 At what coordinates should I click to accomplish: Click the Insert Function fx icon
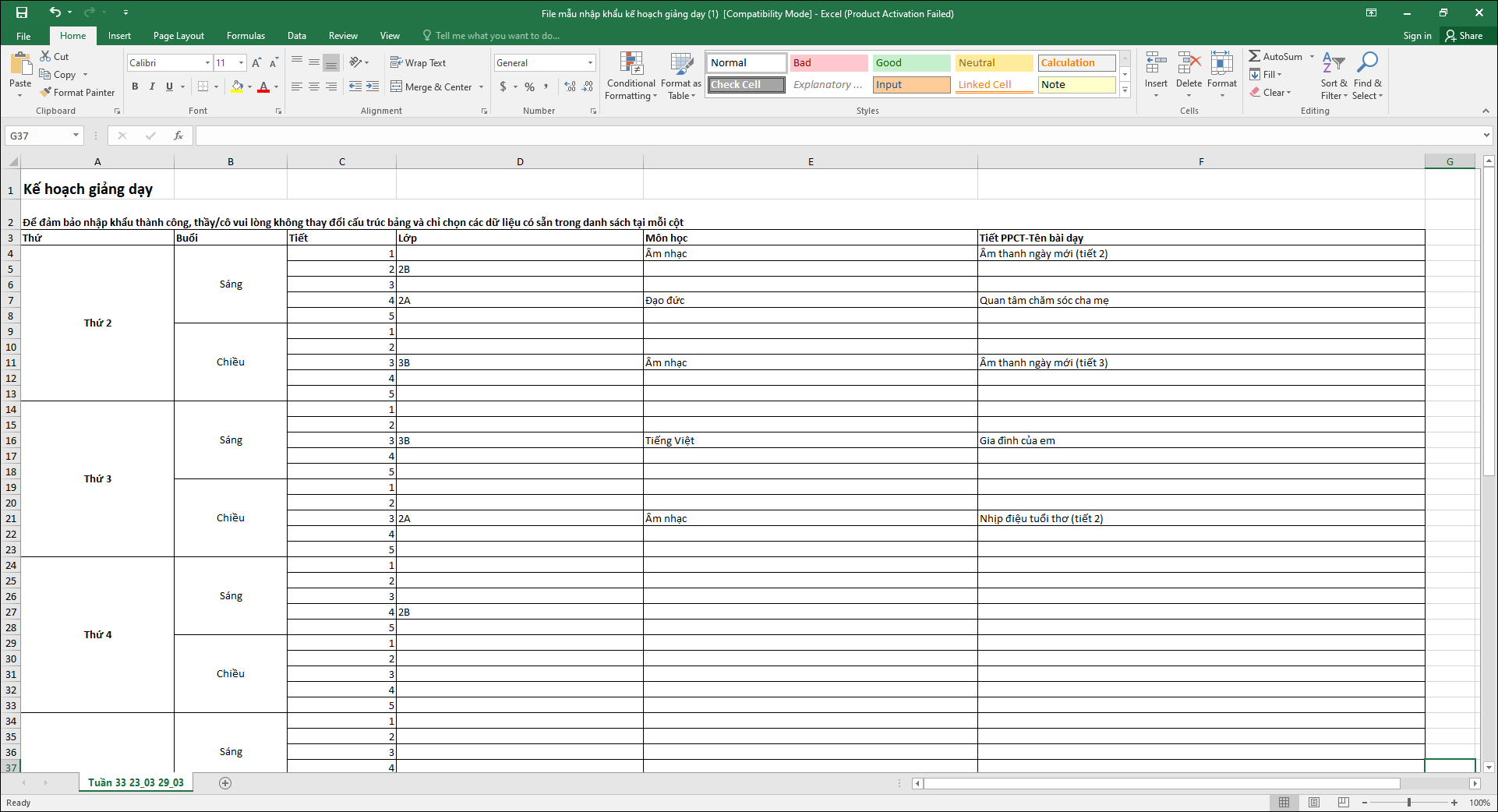click(178, 136)
